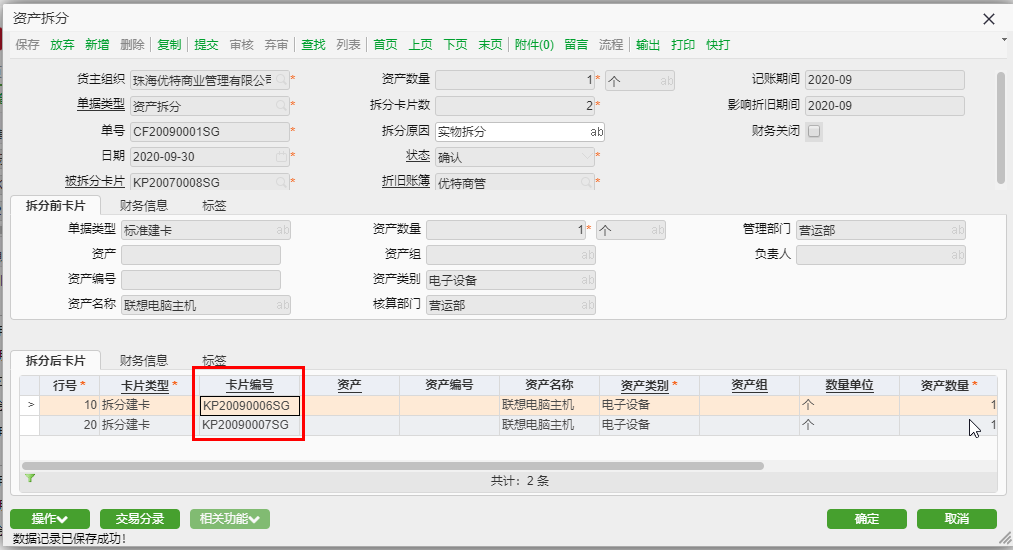Switch to 财务信息 tab under 拆分后卡片
Screen dimensions: 1013x550
(x=143, y=360)
